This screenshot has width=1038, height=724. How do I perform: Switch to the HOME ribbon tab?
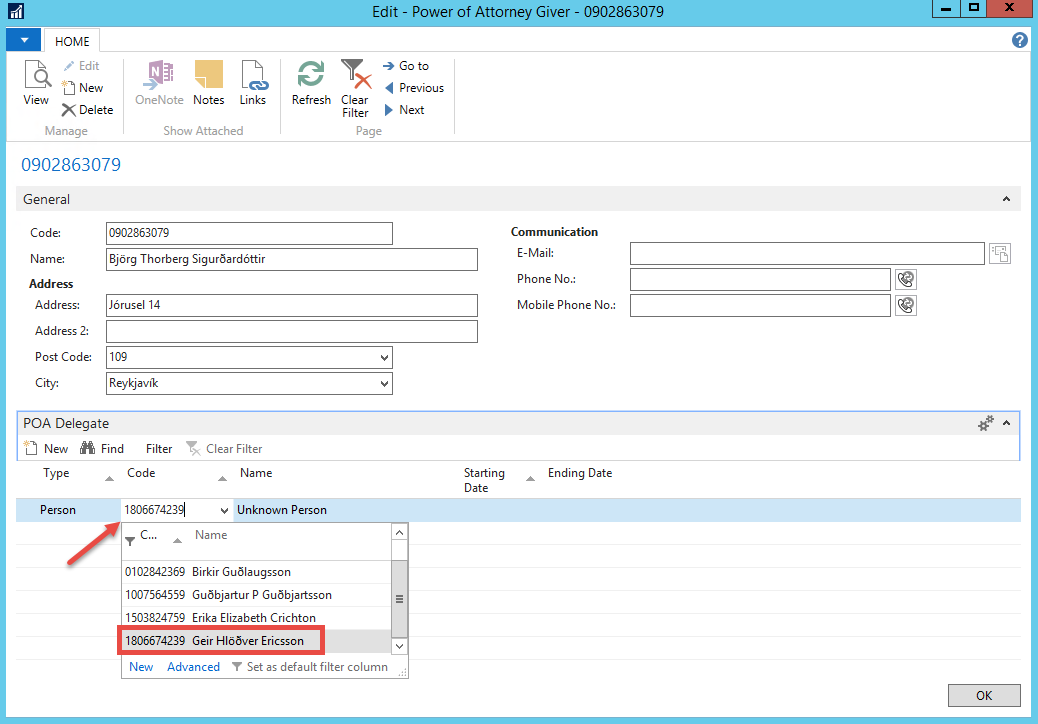click(72, 42)
